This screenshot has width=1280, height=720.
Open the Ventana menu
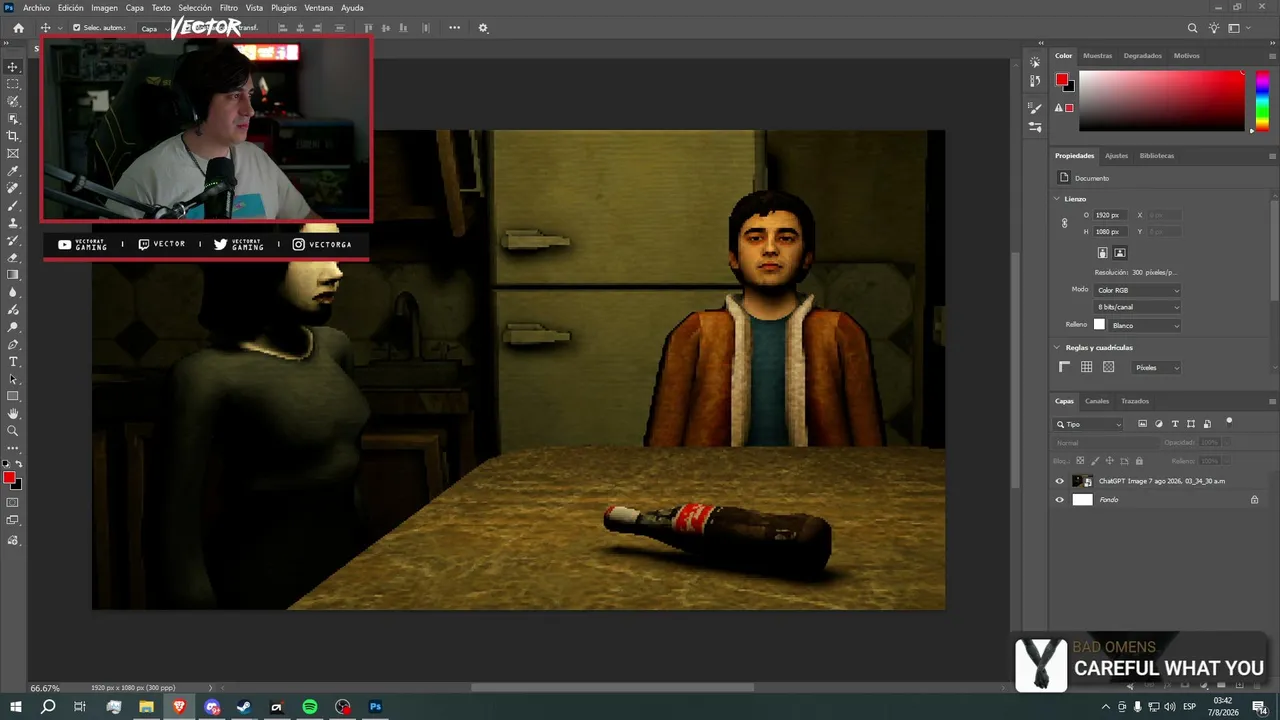[x=319, y=8]
